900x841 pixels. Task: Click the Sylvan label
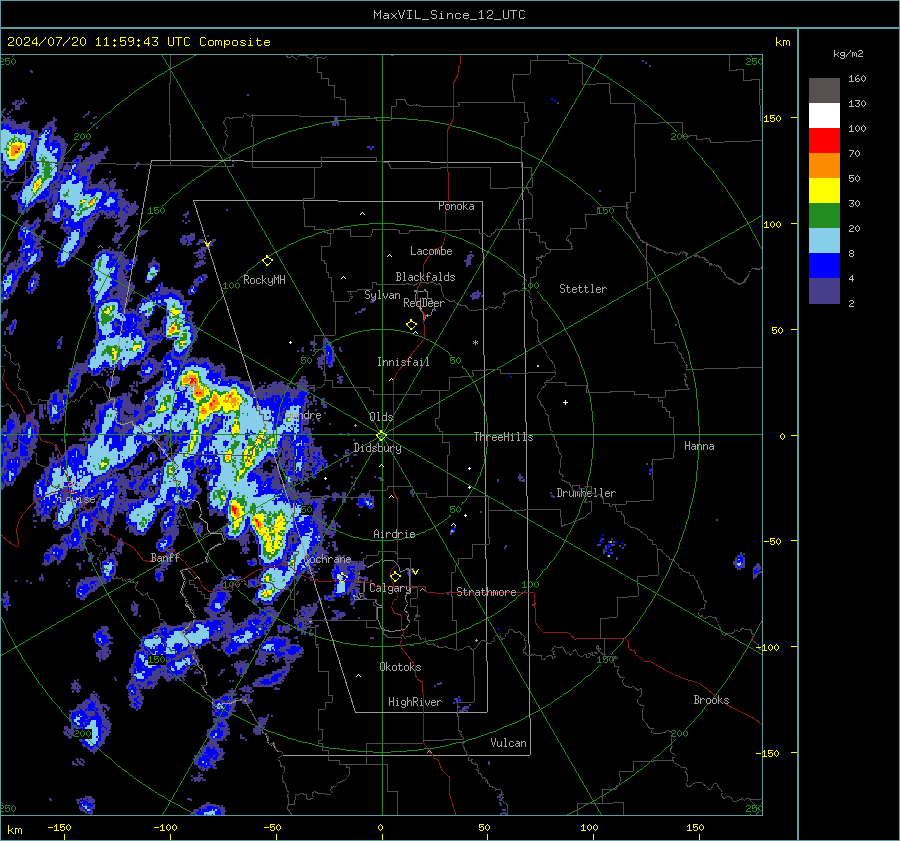[x=382, y=295]
